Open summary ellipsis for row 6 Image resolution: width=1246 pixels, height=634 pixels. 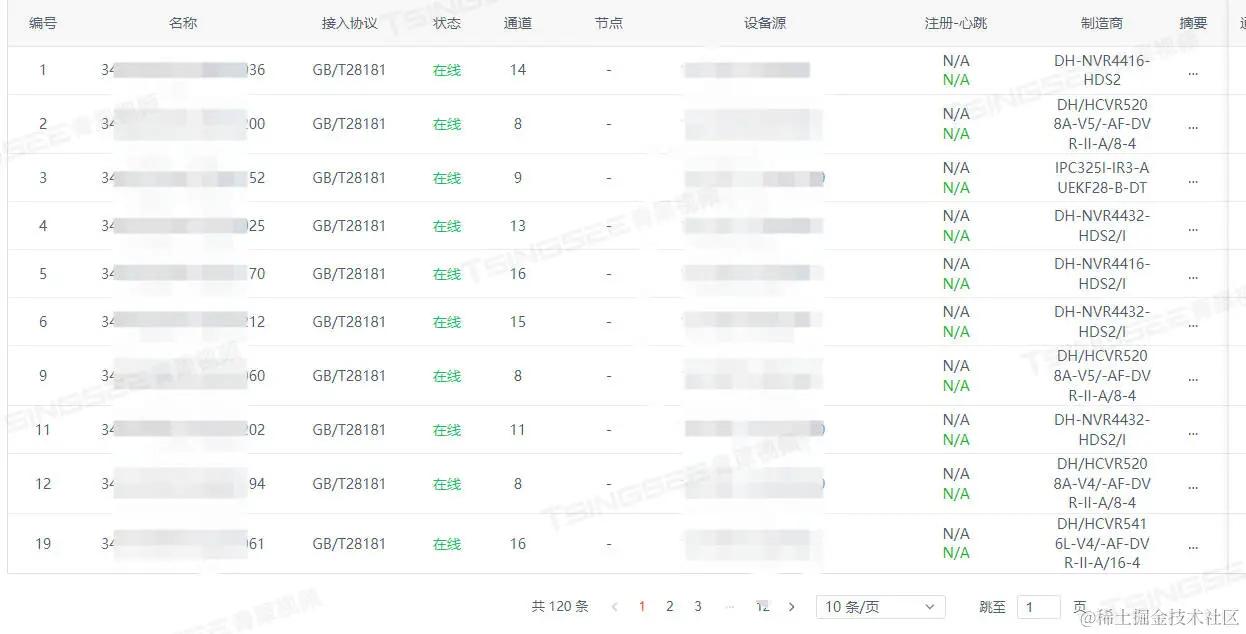pos(1193,323)
